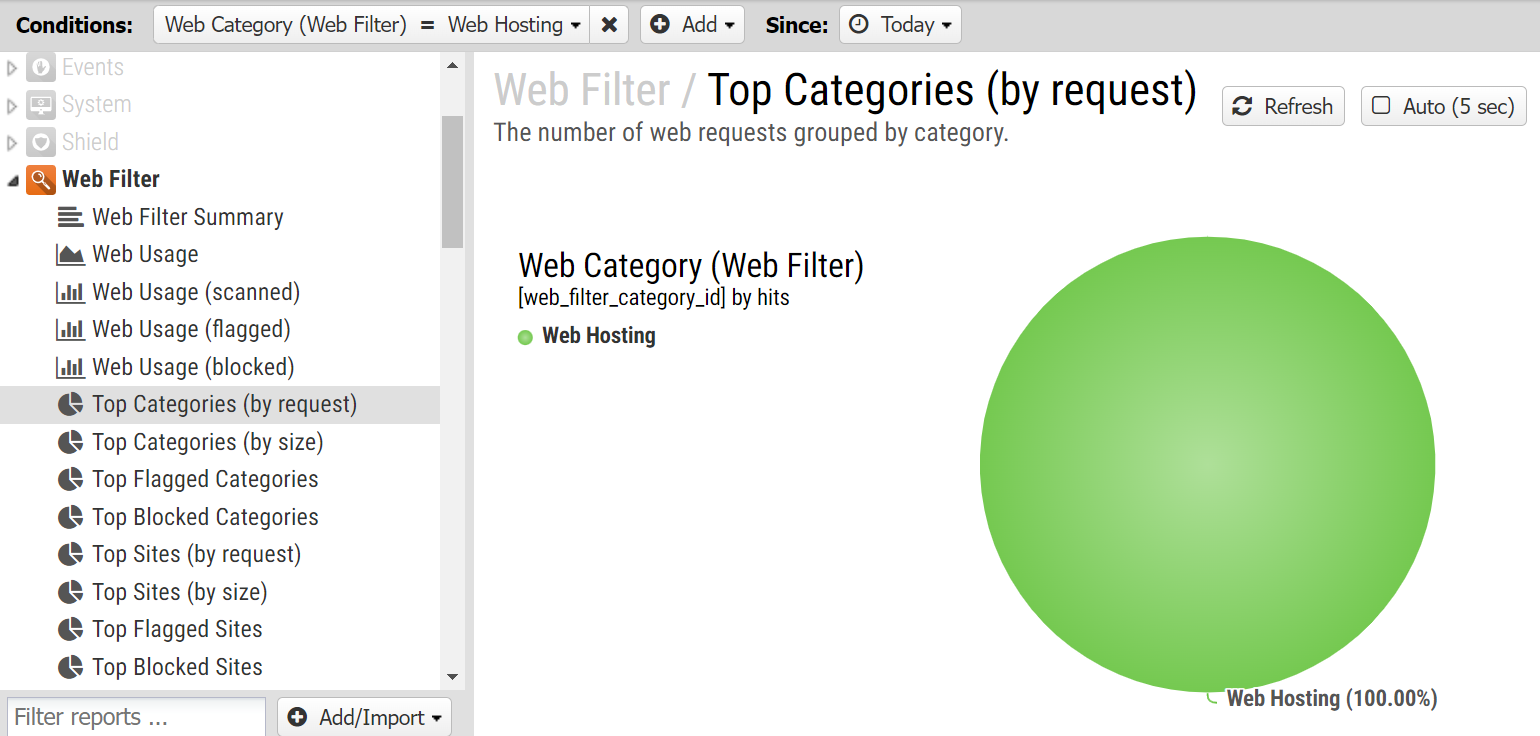Click the Web Filter Summary lines icon
Screen dimensions: 1540x736
[70, 217]
